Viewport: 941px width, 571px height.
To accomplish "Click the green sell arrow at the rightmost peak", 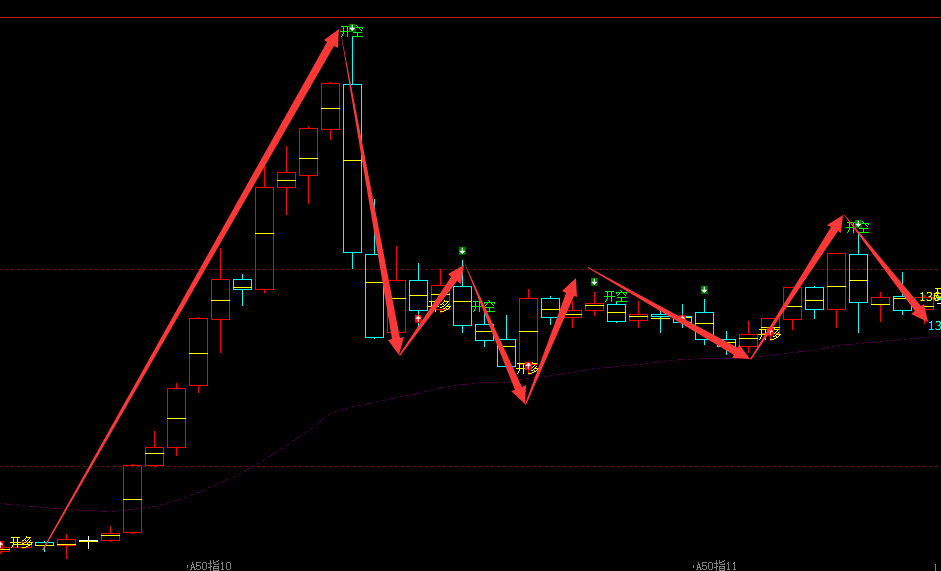I will coord(858,224).
